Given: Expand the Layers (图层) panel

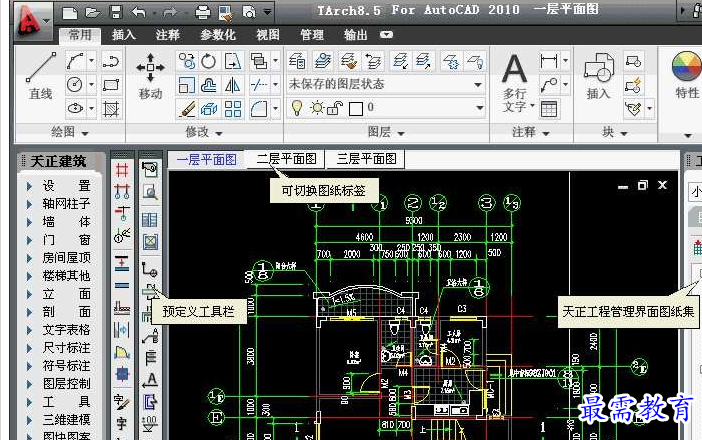Looking at the screenshot, I should pos(386,132).
